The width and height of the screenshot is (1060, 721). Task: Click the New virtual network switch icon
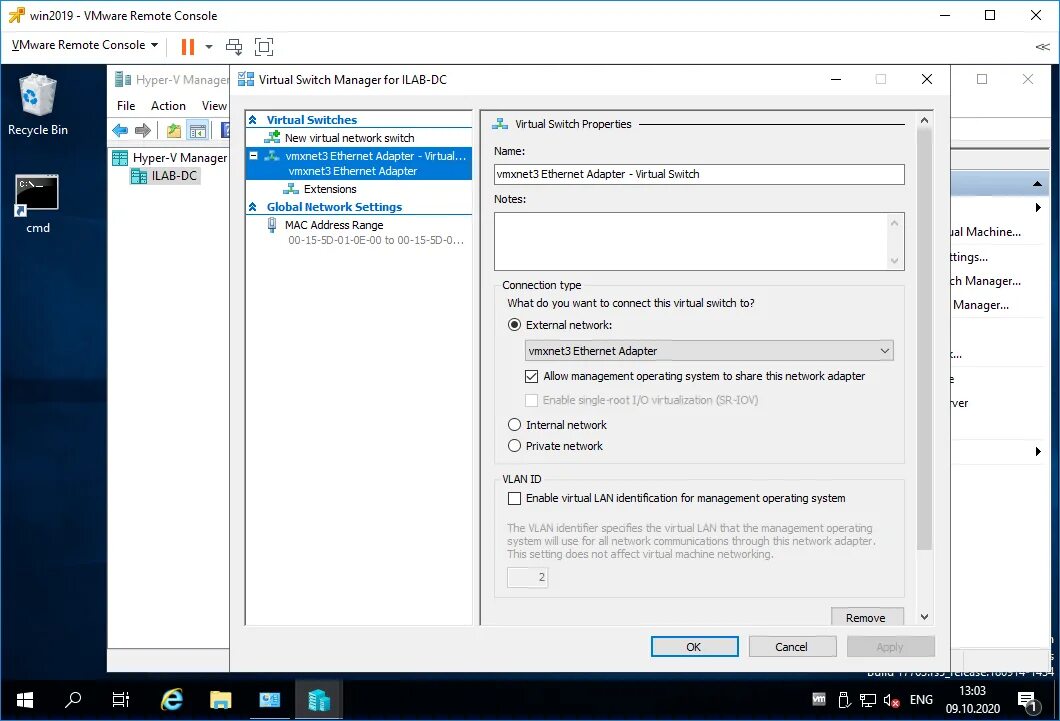coord(272,137)
